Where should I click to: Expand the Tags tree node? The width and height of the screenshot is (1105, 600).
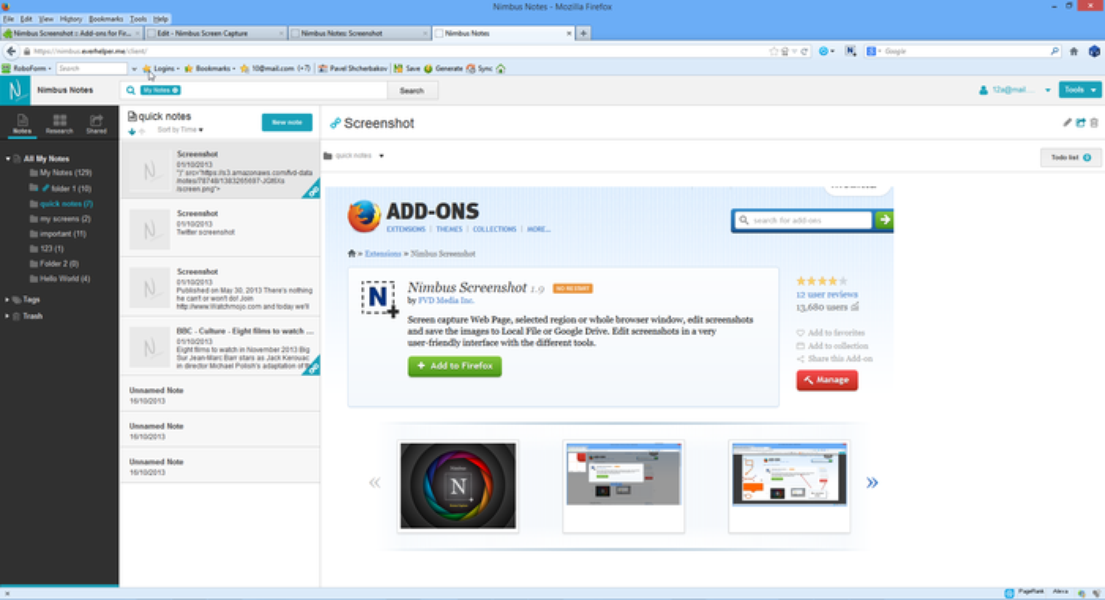[7, 300]
